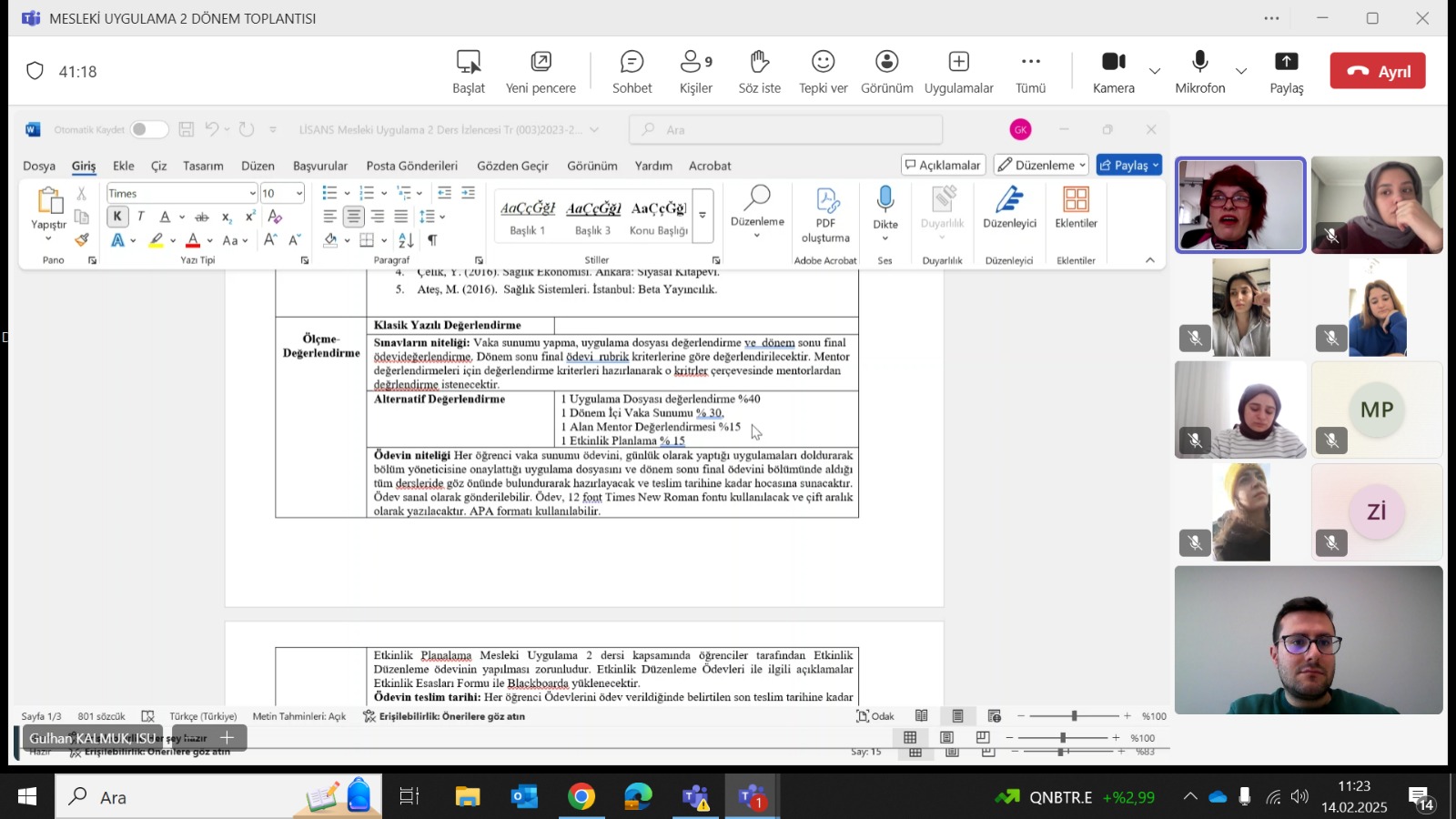
Task: Open Tepki ver reactions
Action: click(823, 71)
